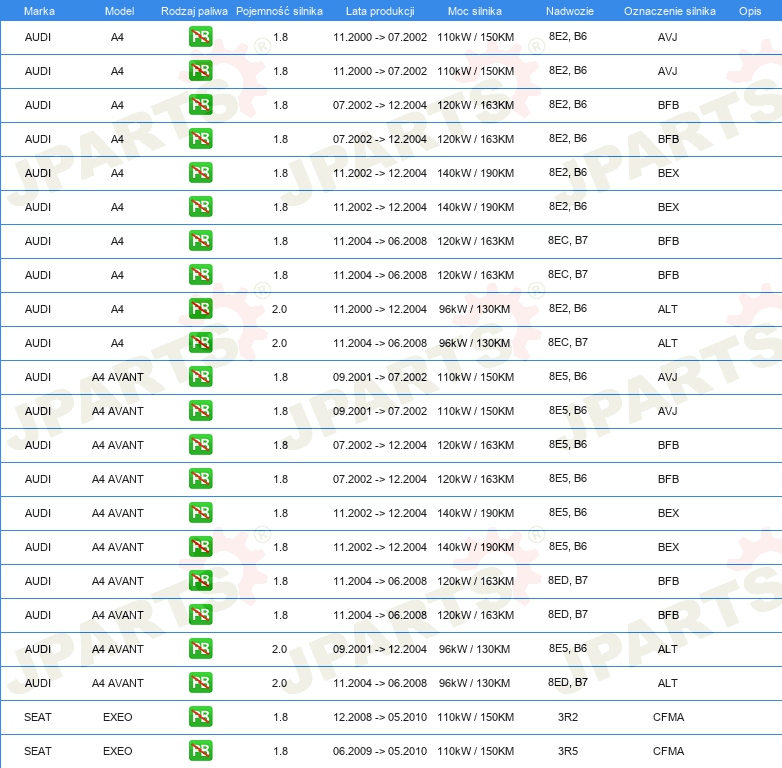This screenshot has width=782, height=768.
Task: Click the CFMA engine code in 3R5 row
Action: (668, 751)
